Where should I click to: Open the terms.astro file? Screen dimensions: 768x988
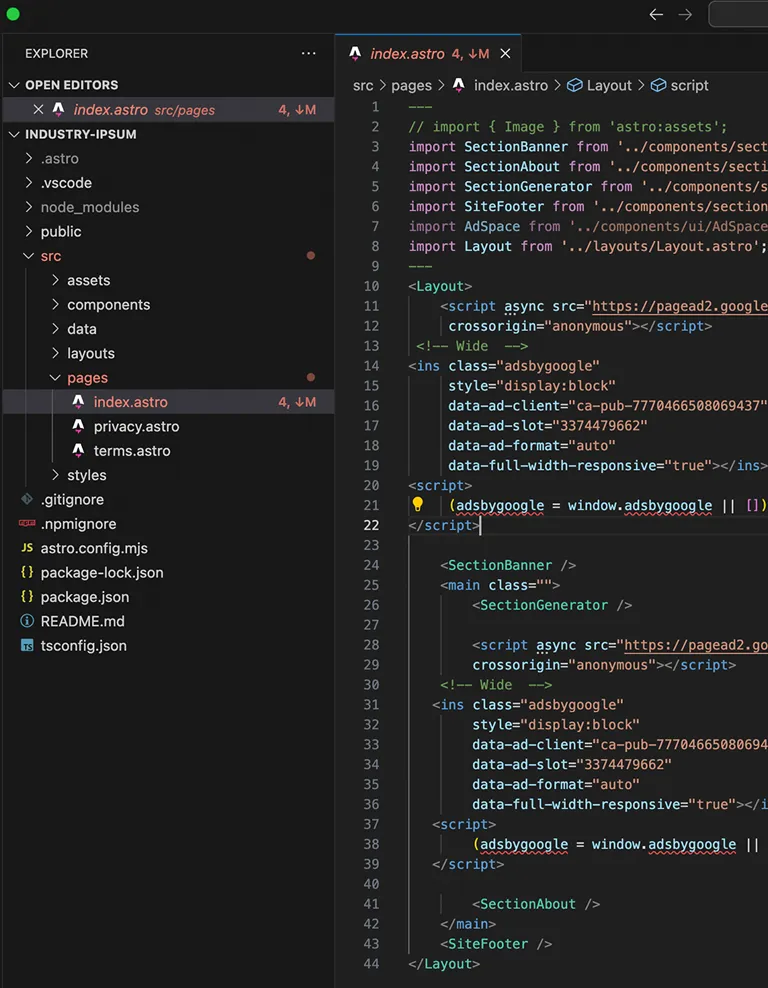point(132,451)
